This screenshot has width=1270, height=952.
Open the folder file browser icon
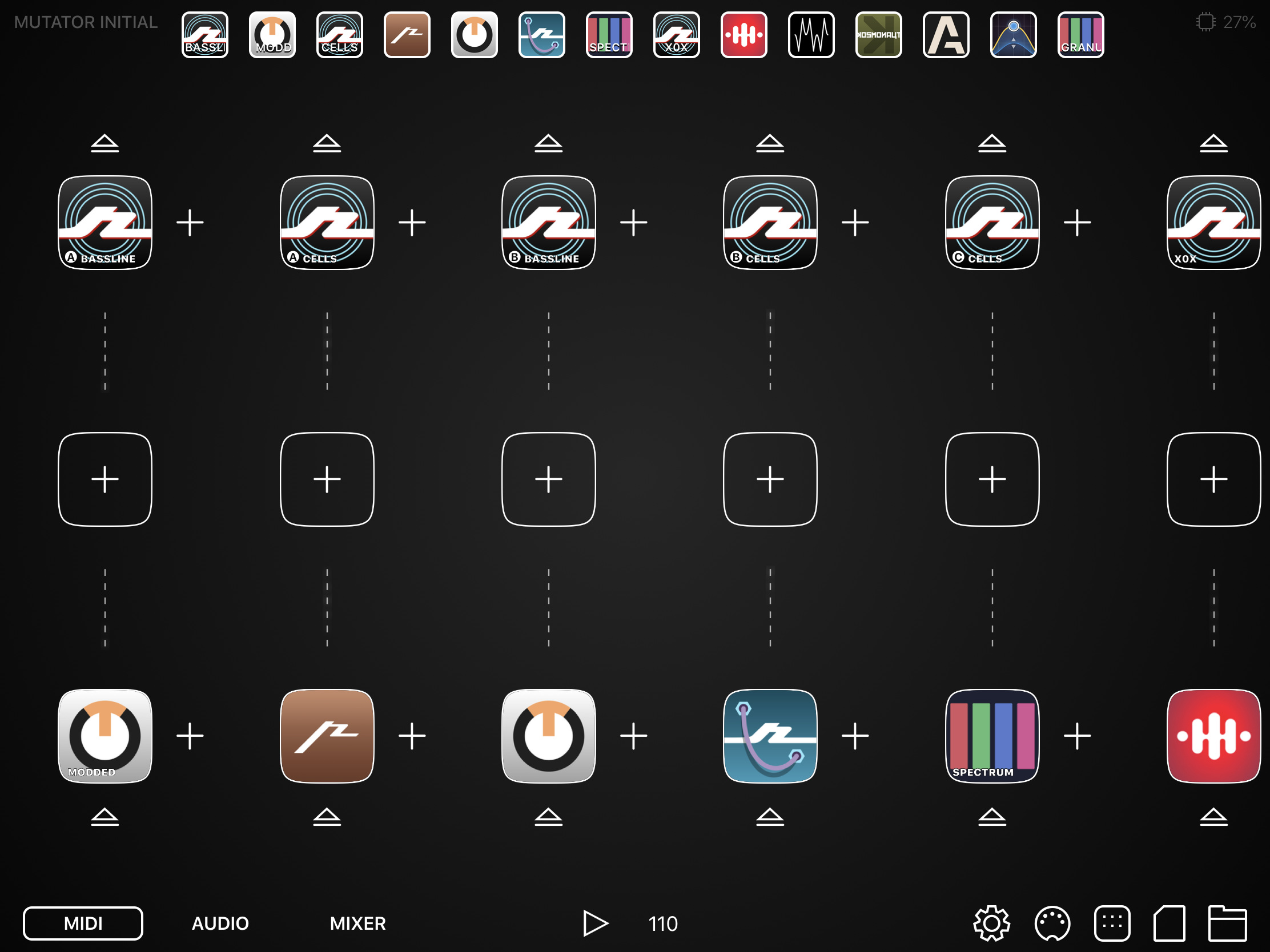1228,924
